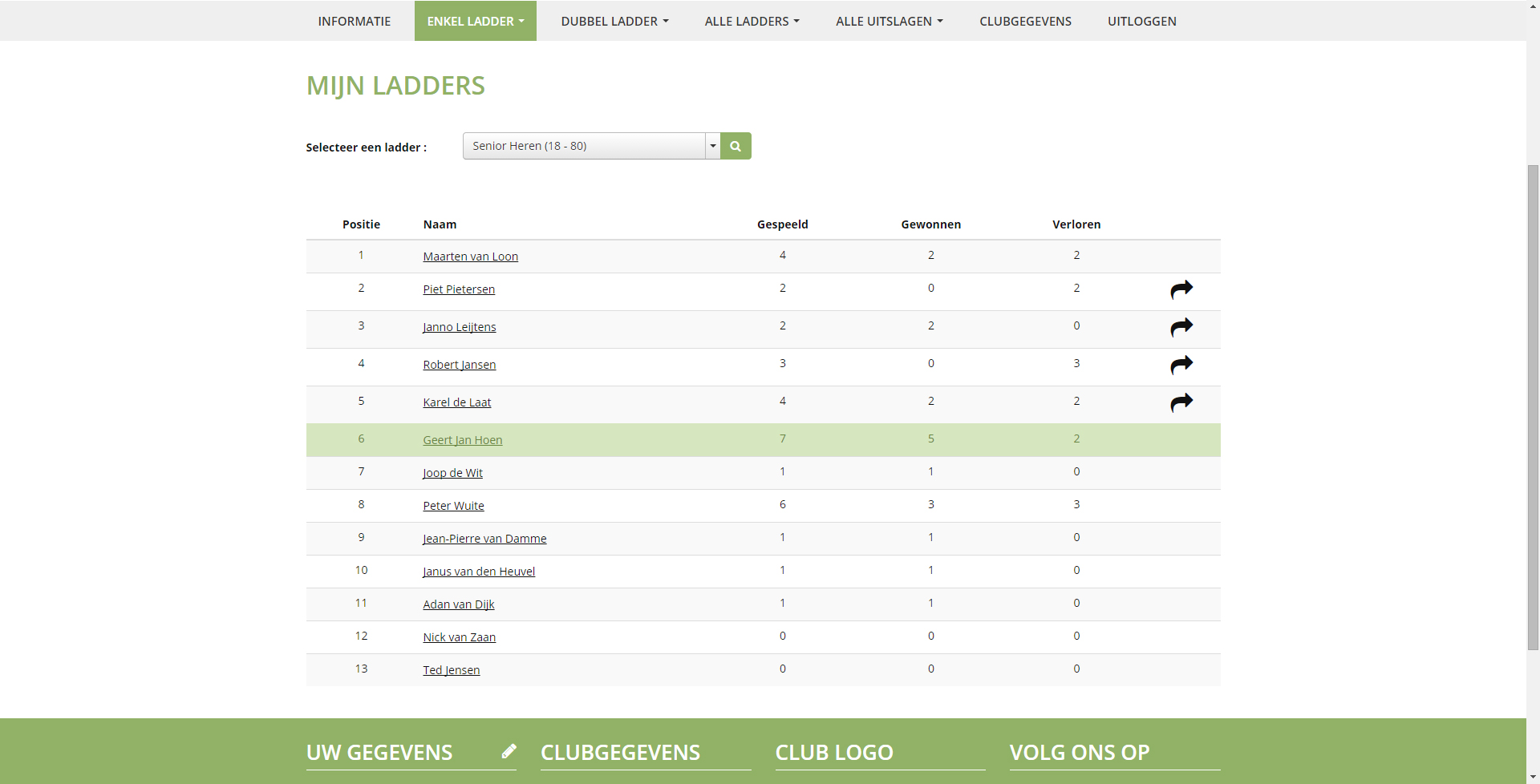
Task: Click the Naam column header
Action: coord(440,224)
